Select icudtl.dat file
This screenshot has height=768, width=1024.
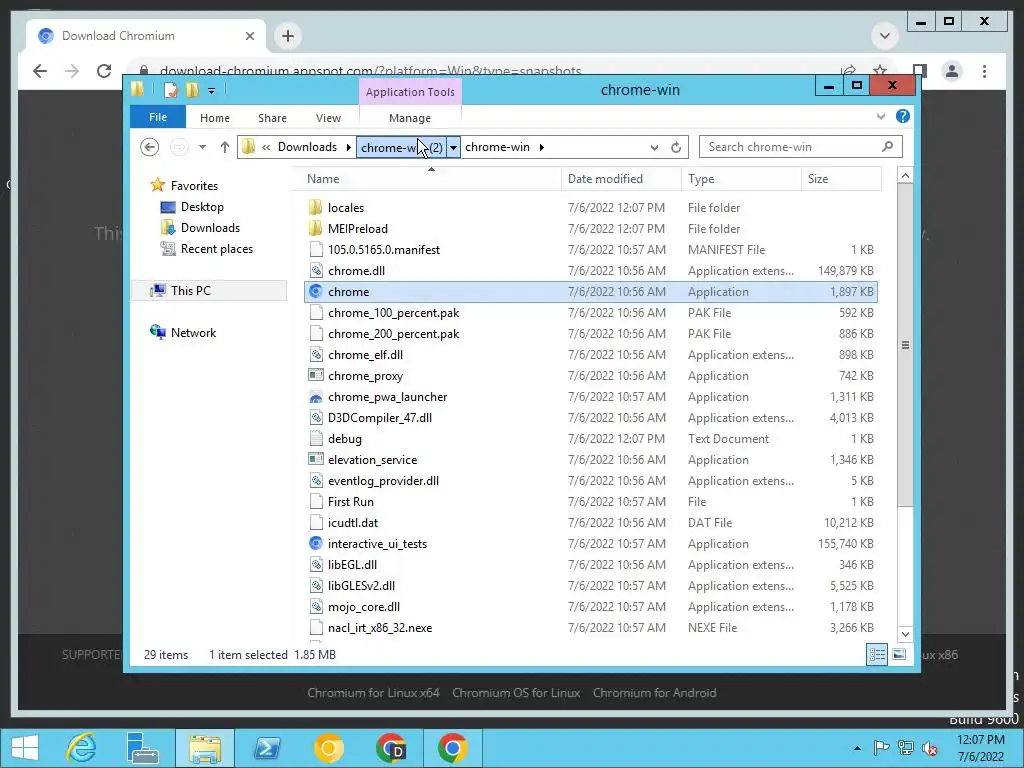(353, 522)
